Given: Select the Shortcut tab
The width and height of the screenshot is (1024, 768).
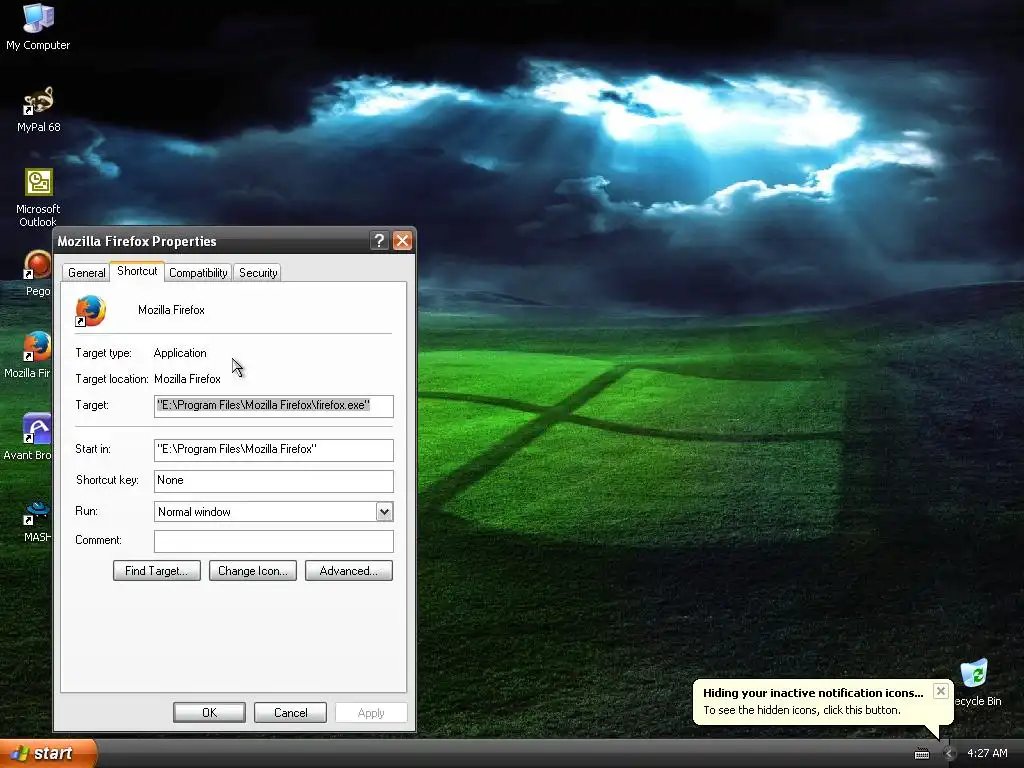Looking at the screenshot, I should 137,271.
